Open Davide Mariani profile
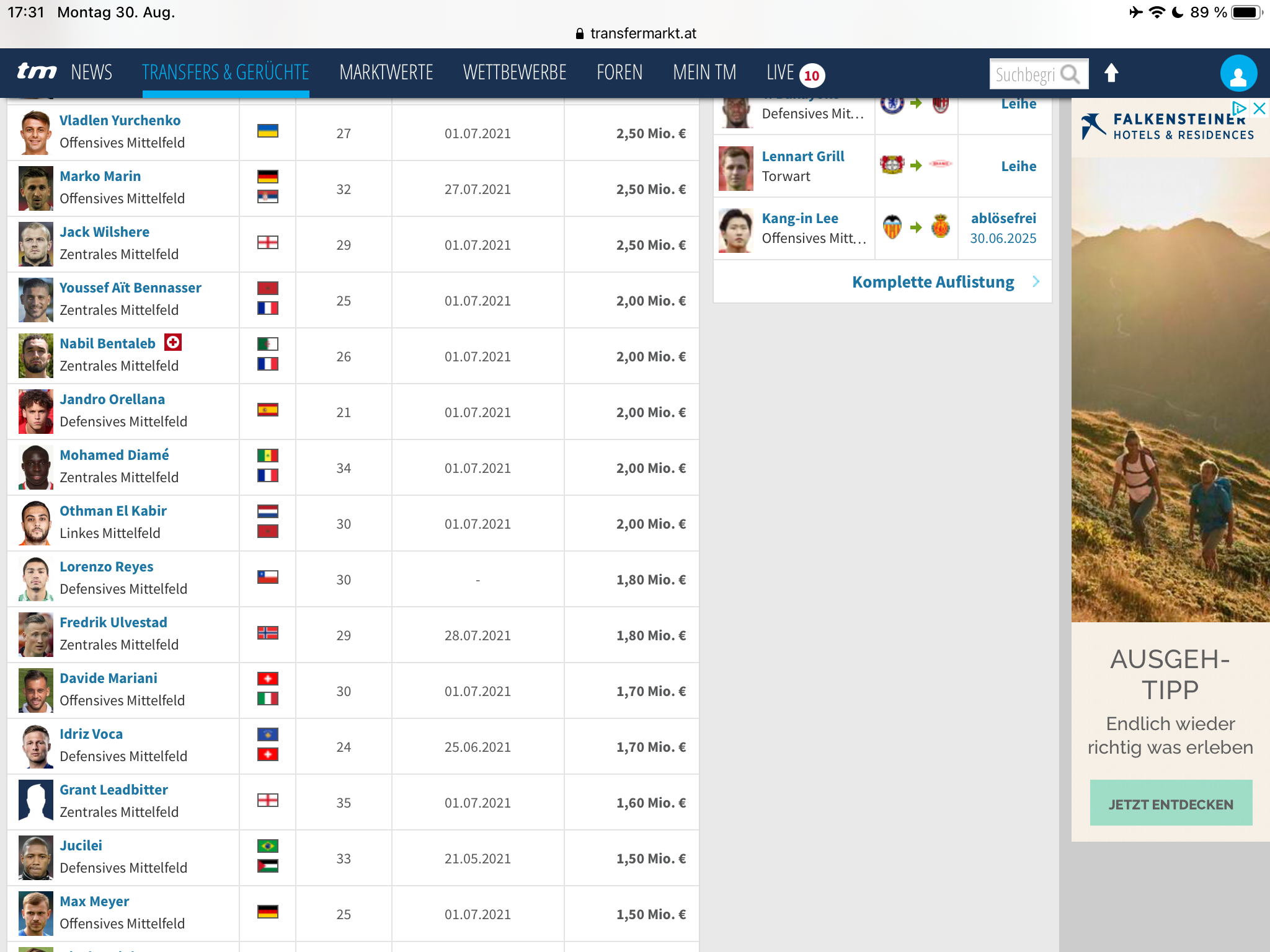This screenshot has height=952, width=1270. click(109, 678)
